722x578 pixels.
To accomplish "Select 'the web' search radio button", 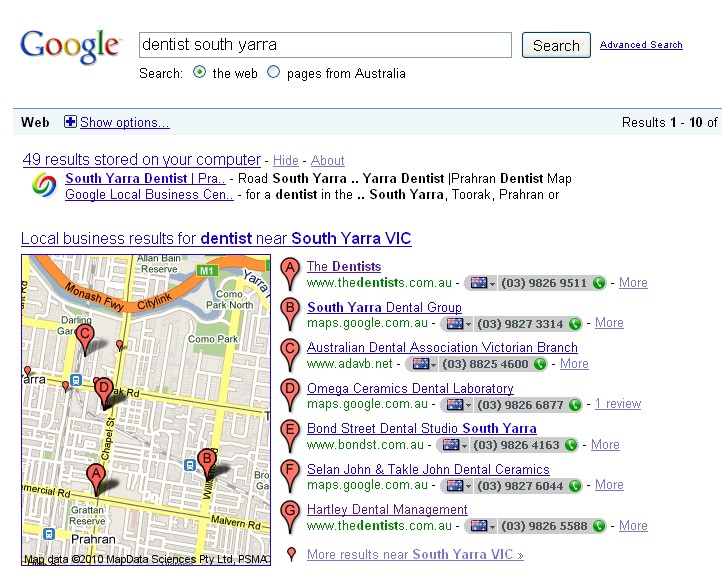I will pos(199,72).
